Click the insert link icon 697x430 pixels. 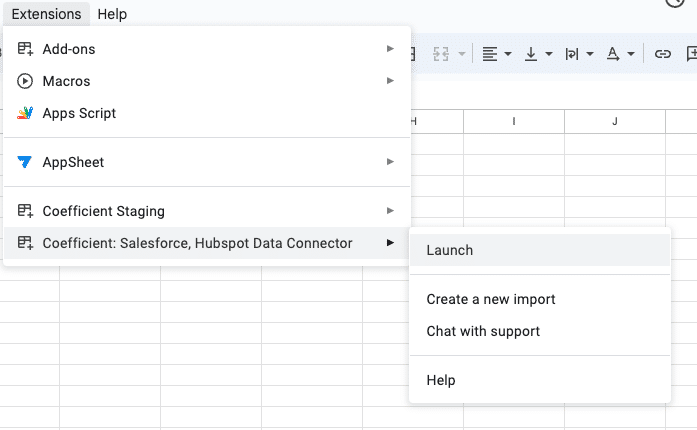click(662, 54)
